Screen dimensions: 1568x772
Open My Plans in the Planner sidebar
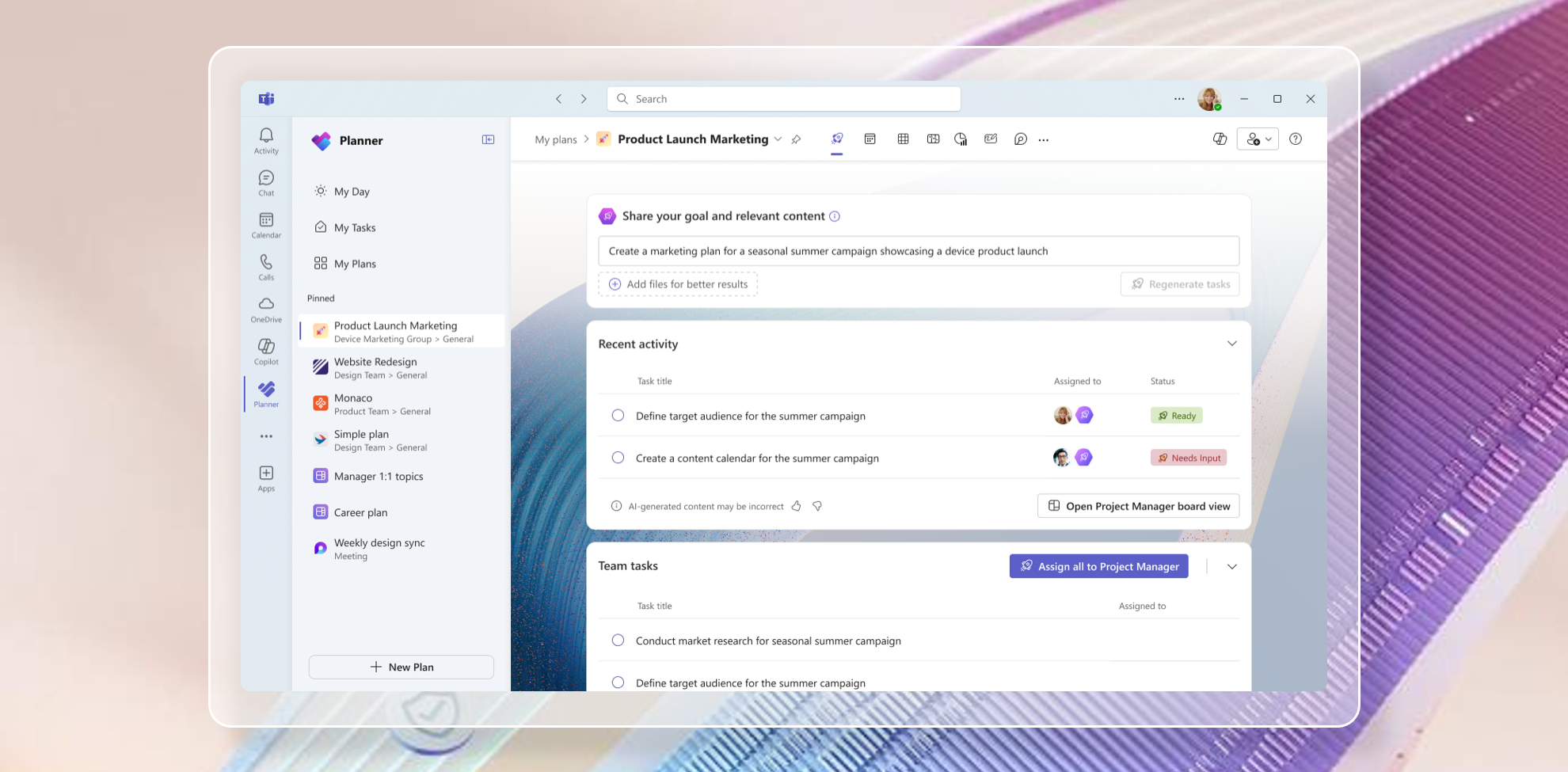[x=354, y=263]
